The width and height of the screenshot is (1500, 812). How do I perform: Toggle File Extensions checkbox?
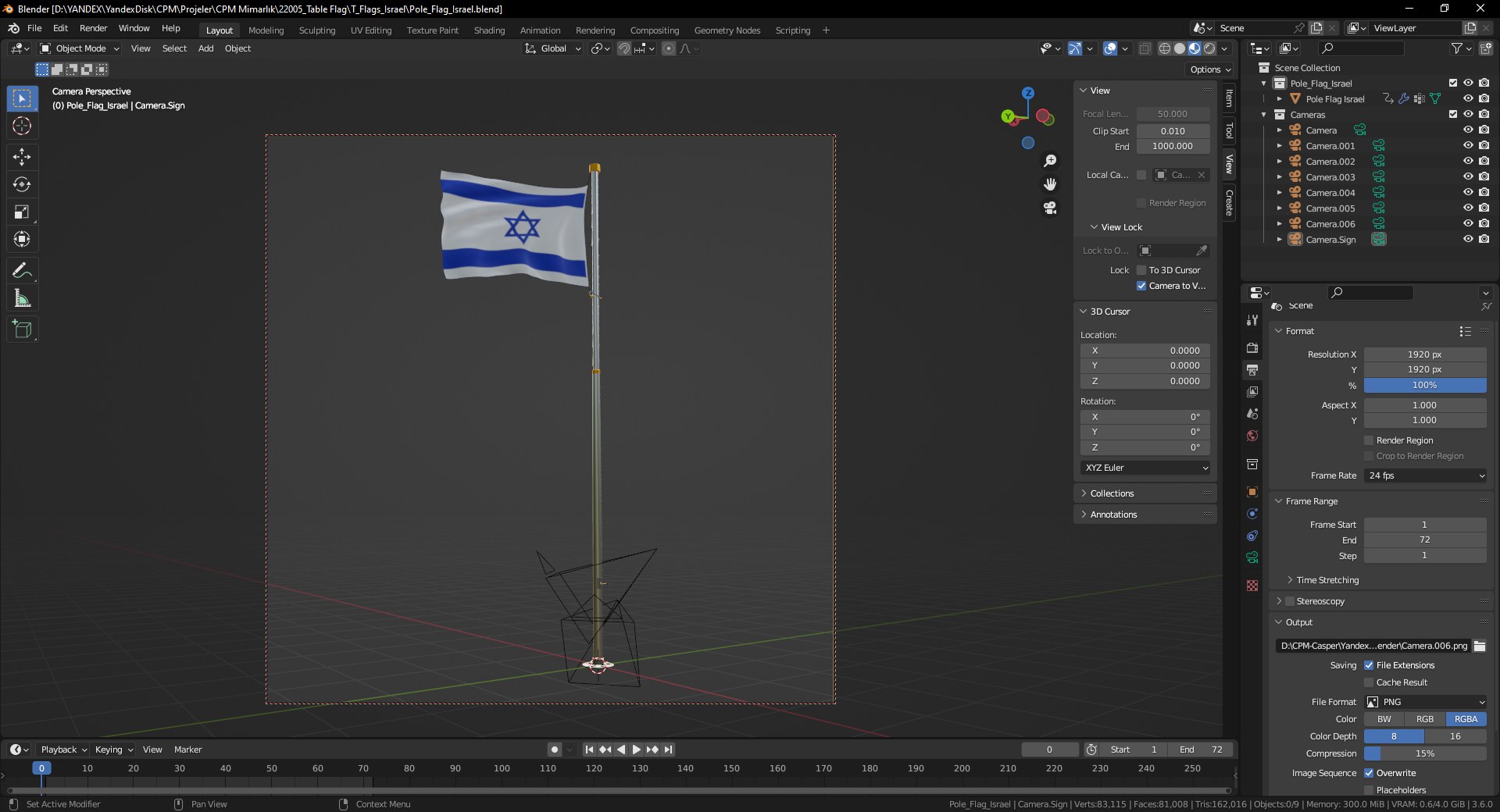[x=1369, y=665]
